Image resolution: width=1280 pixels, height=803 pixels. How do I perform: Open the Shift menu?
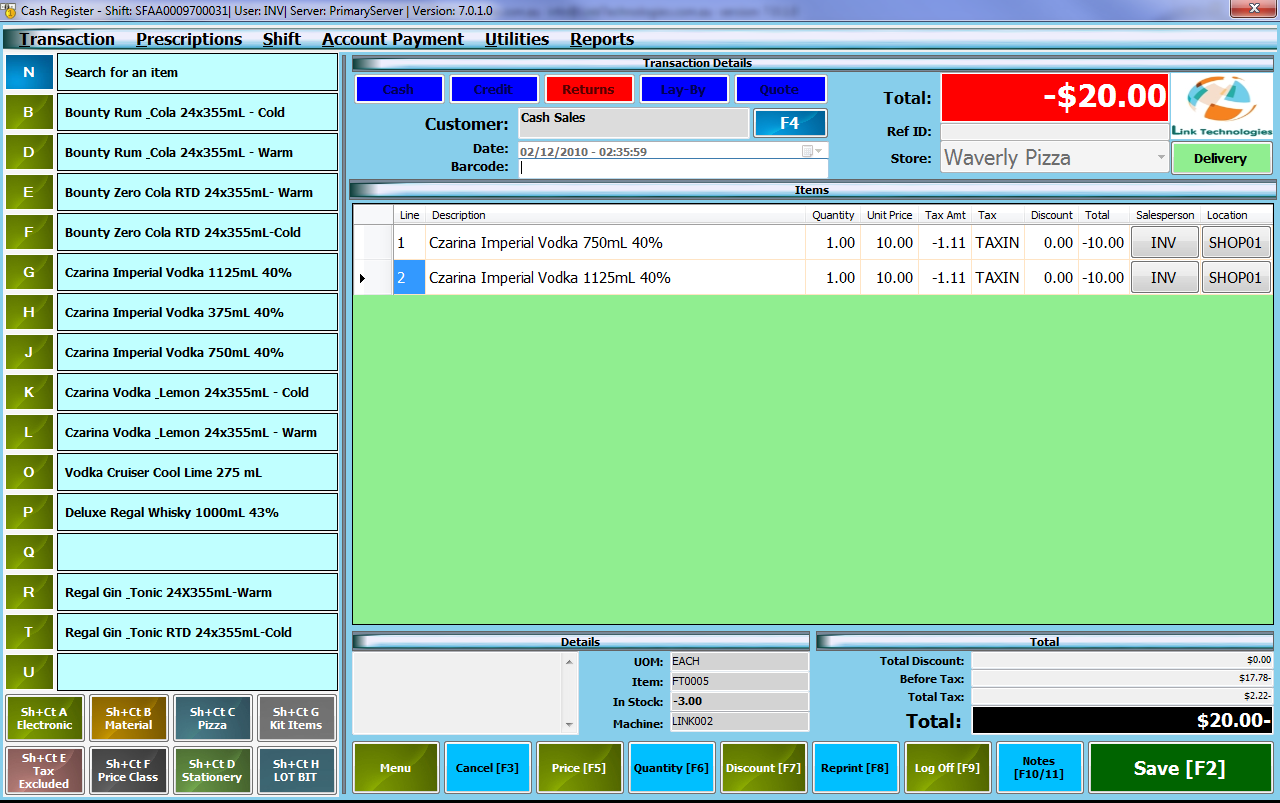click(x=282, y=39)
